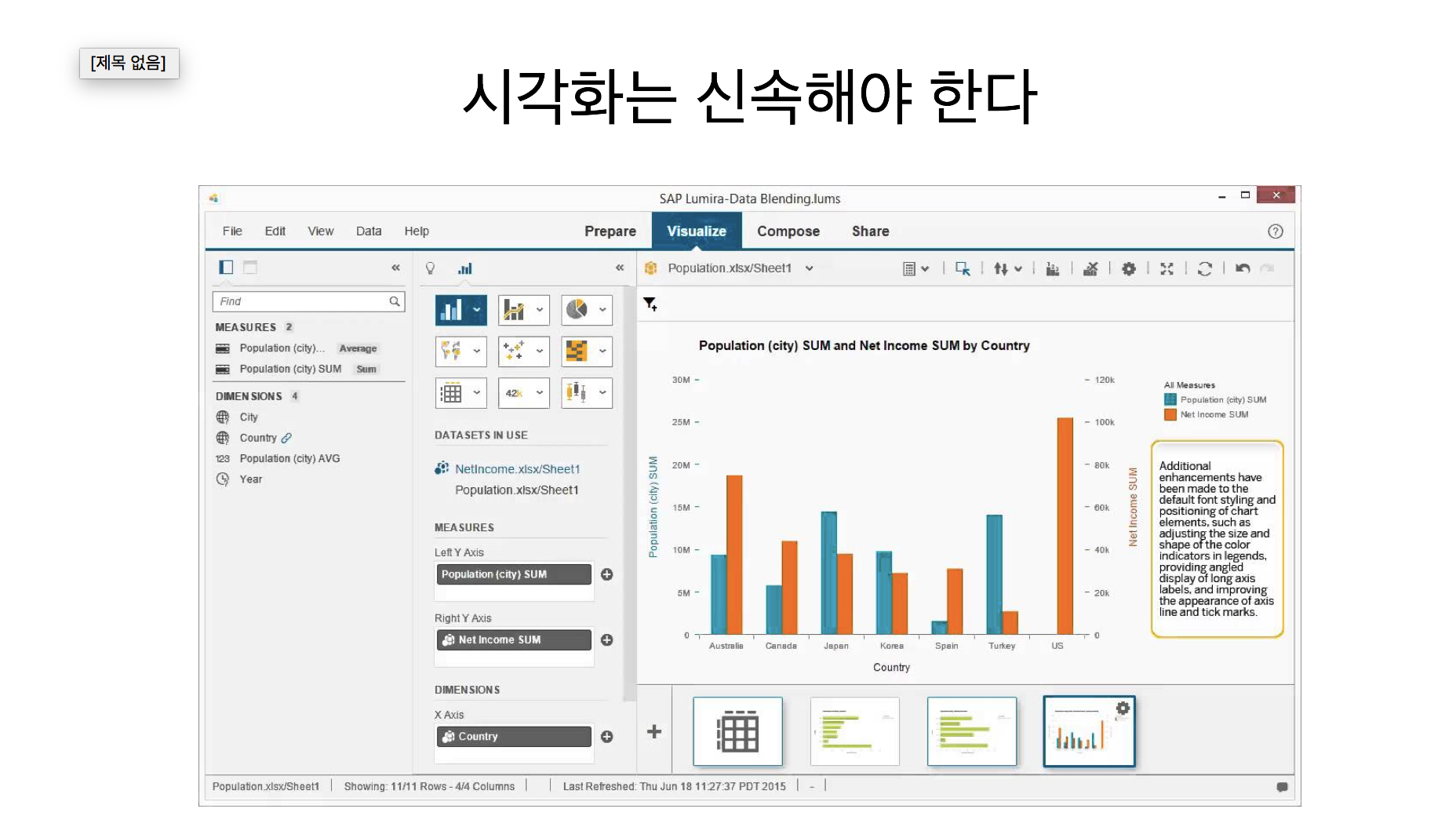Select the numeric point 42k chart icon
Image resolution: width=1456 pixels, height=827 pixels.
(514, 392)
